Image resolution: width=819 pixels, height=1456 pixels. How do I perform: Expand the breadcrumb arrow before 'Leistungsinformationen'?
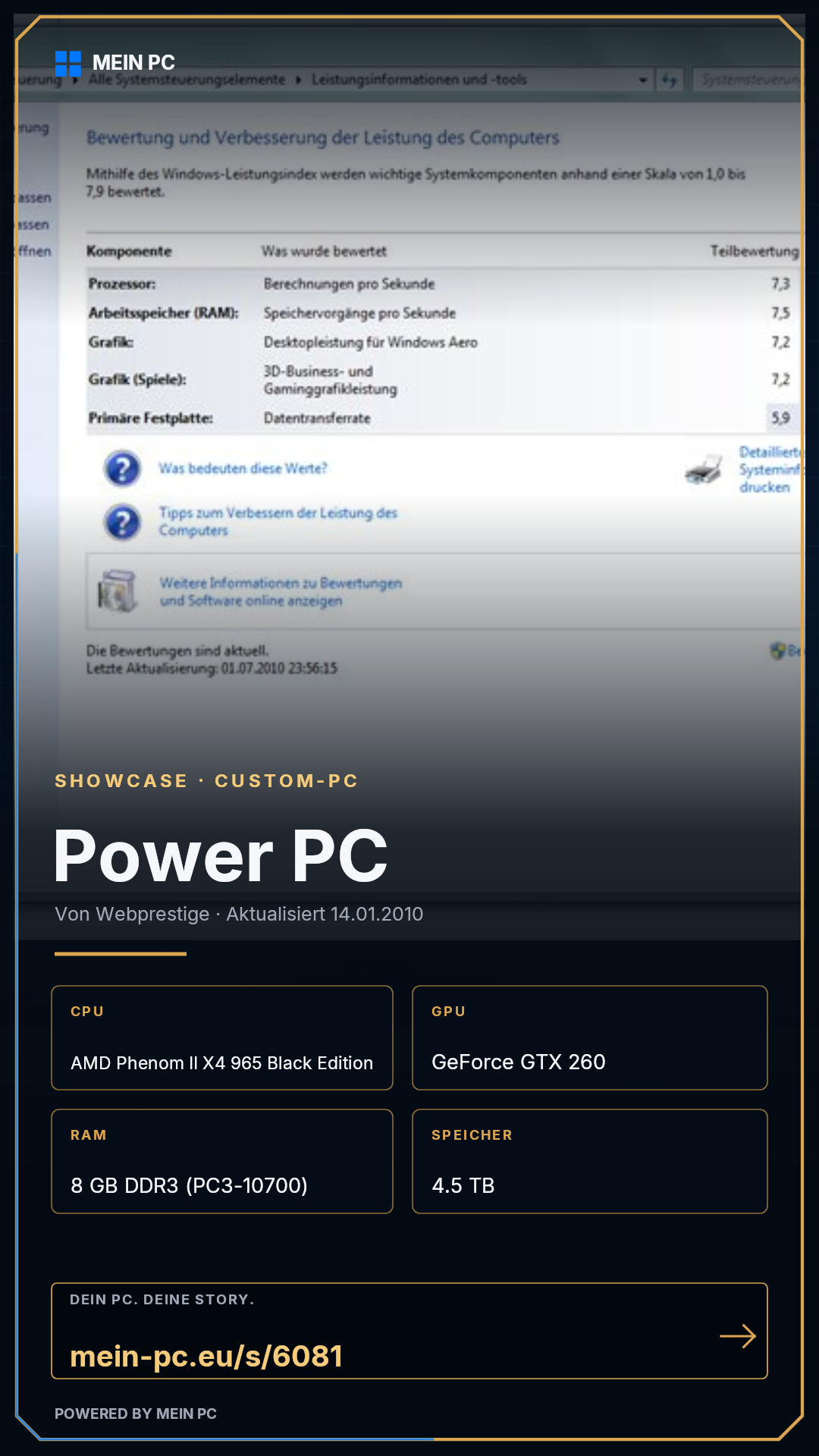coord(298,80)
